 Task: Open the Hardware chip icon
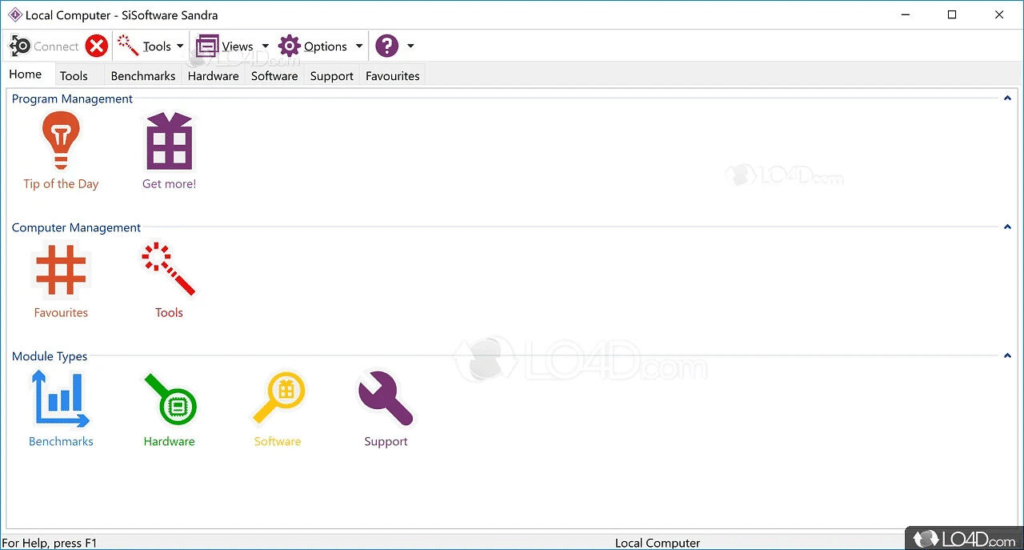tap(170, 400)
